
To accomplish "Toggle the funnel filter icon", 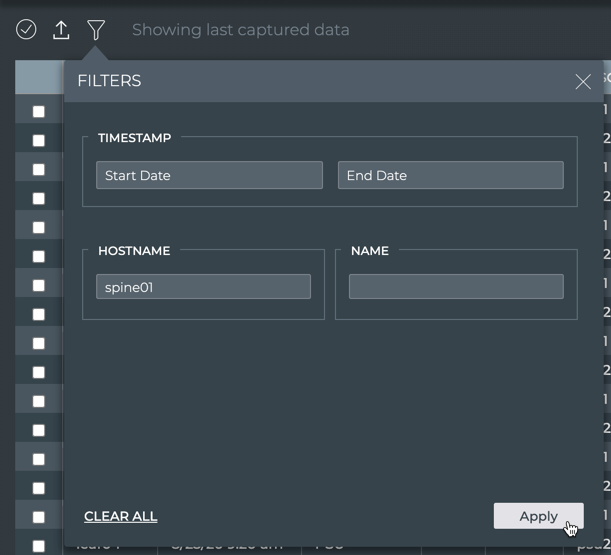I will point(95,30).
